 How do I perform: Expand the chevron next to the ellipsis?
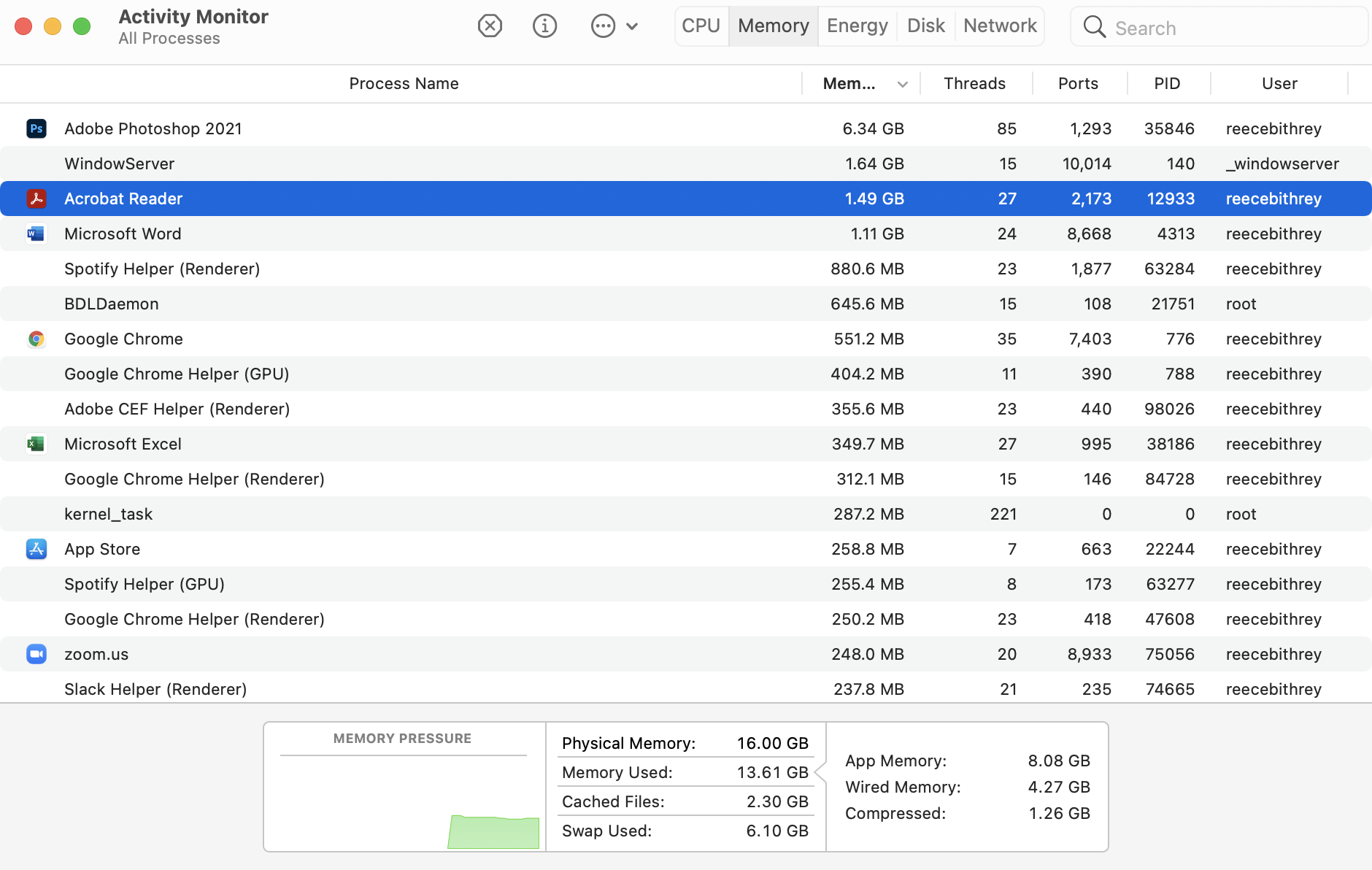pyautogui.click(x=632, y=26)
